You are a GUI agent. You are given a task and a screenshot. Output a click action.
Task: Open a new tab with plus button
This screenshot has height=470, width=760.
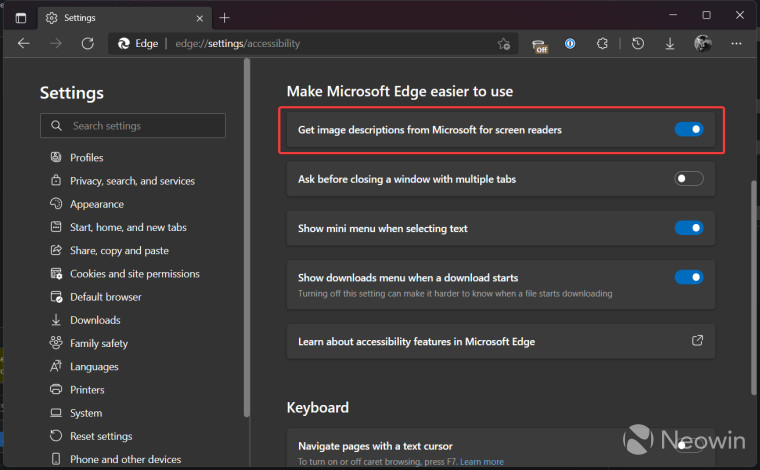click(x=224, y=18)
